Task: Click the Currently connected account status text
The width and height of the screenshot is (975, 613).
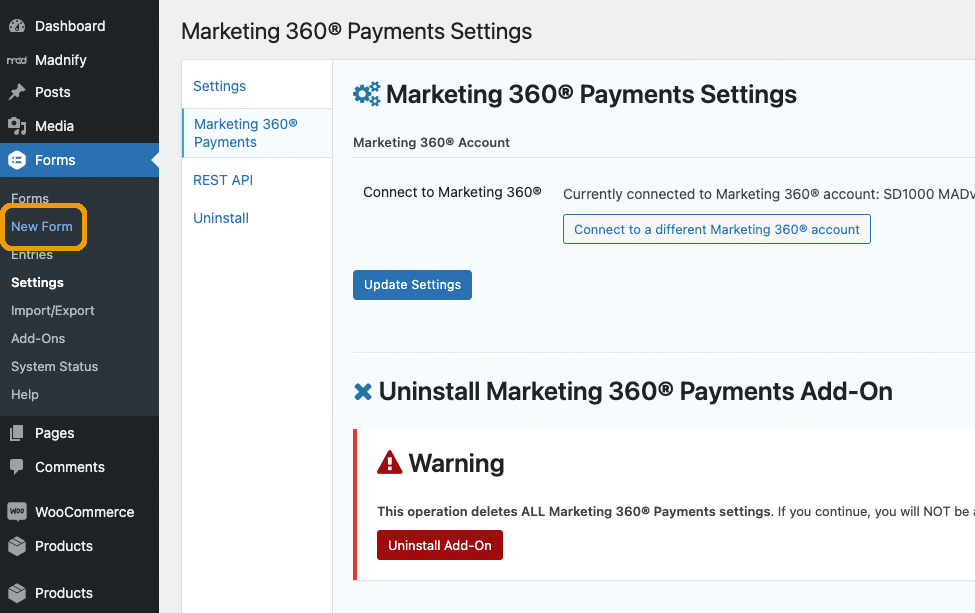Action: [769, 194]
